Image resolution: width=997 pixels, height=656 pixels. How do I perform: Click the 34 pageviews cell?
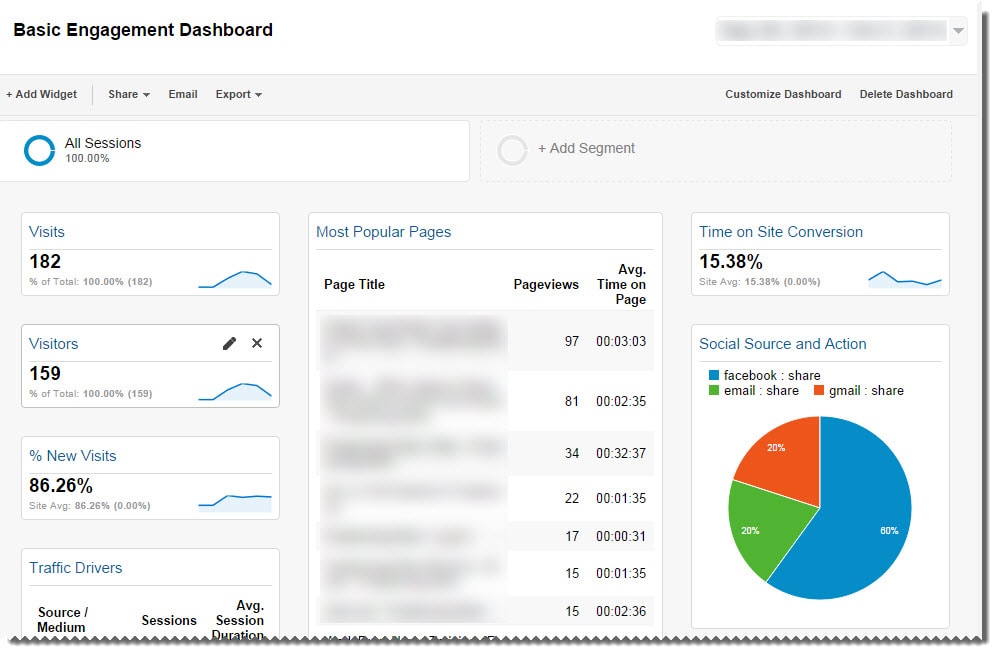572,454
